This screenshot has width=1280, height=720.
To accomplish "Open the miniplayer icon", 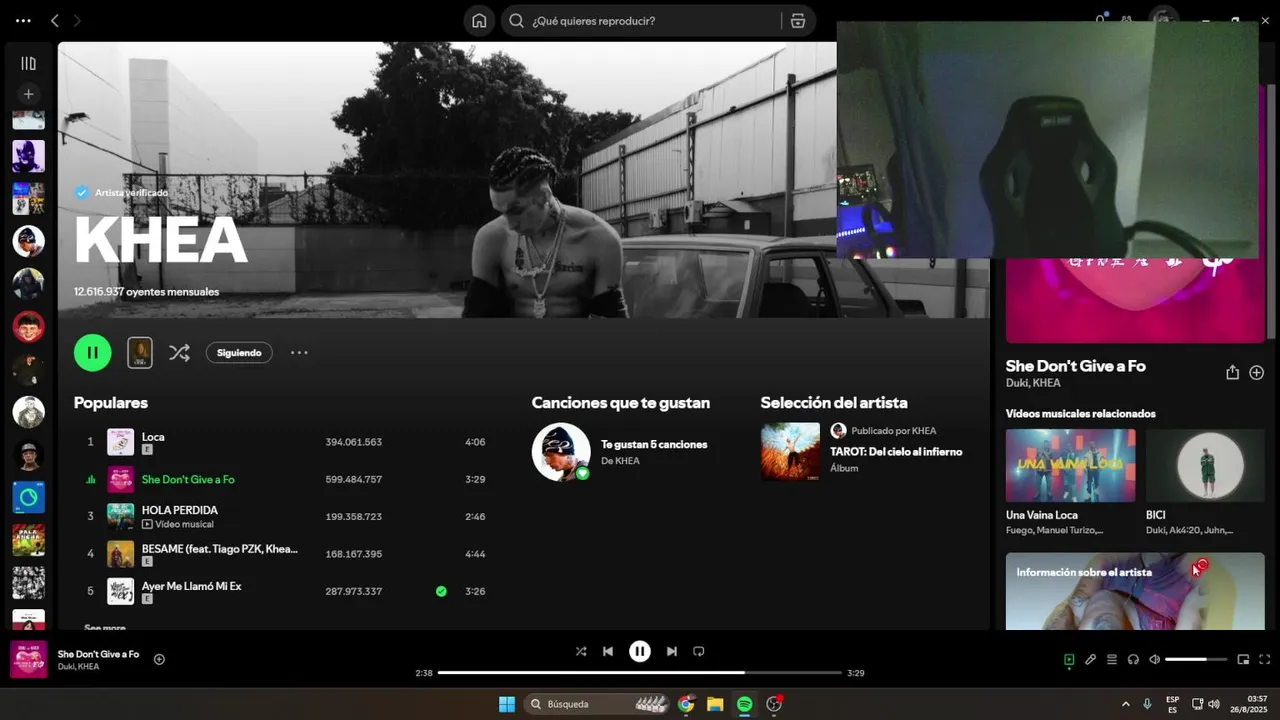I will [1243, 659].
